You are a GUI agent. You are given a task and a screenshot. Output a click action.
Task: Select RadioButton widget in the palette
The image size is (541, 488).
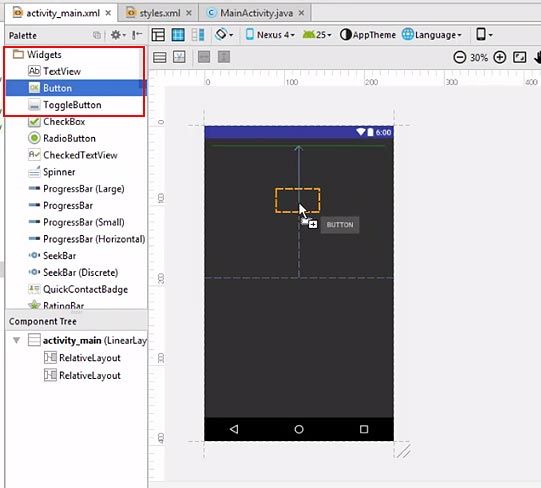[69, 138]
